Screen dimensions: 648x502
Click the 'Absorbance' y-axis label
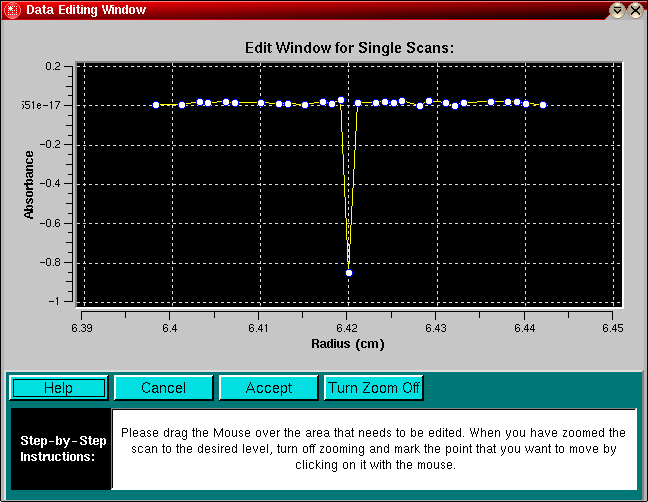point(29,185)
